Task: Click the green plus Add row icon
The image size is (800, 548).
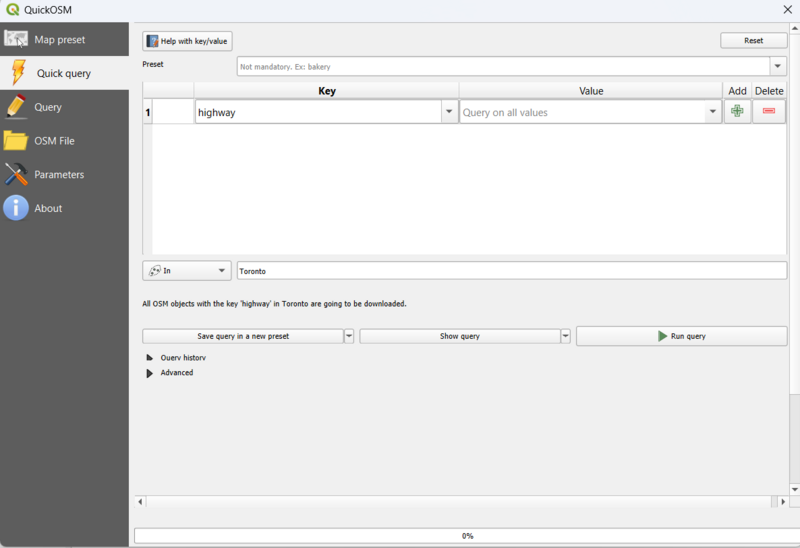Action: click(x=737, y=112)
